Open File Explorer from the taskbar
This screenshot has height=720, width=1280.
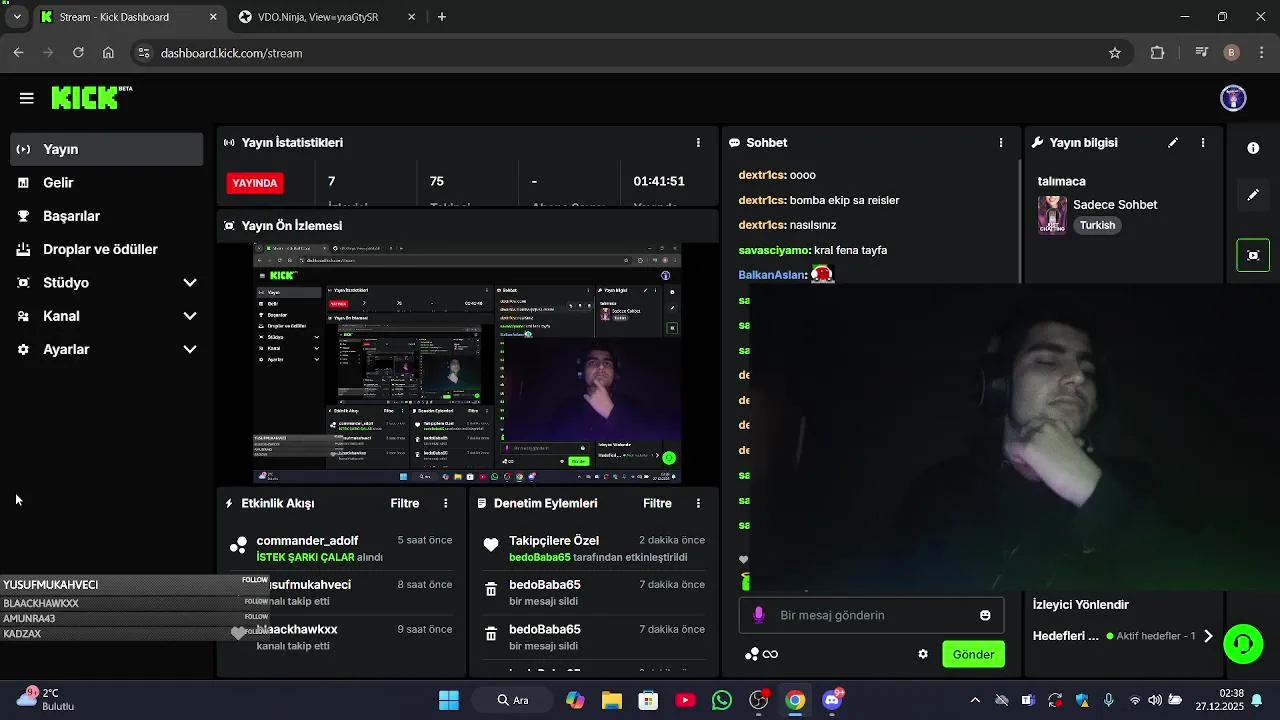pyautogui.click(x=611, y=700)
